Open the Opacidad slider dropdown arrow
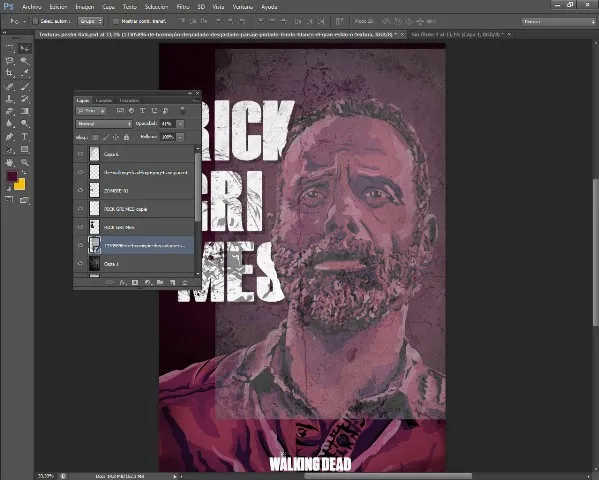This screenshot has width=599, height=480. pos(180,124)
